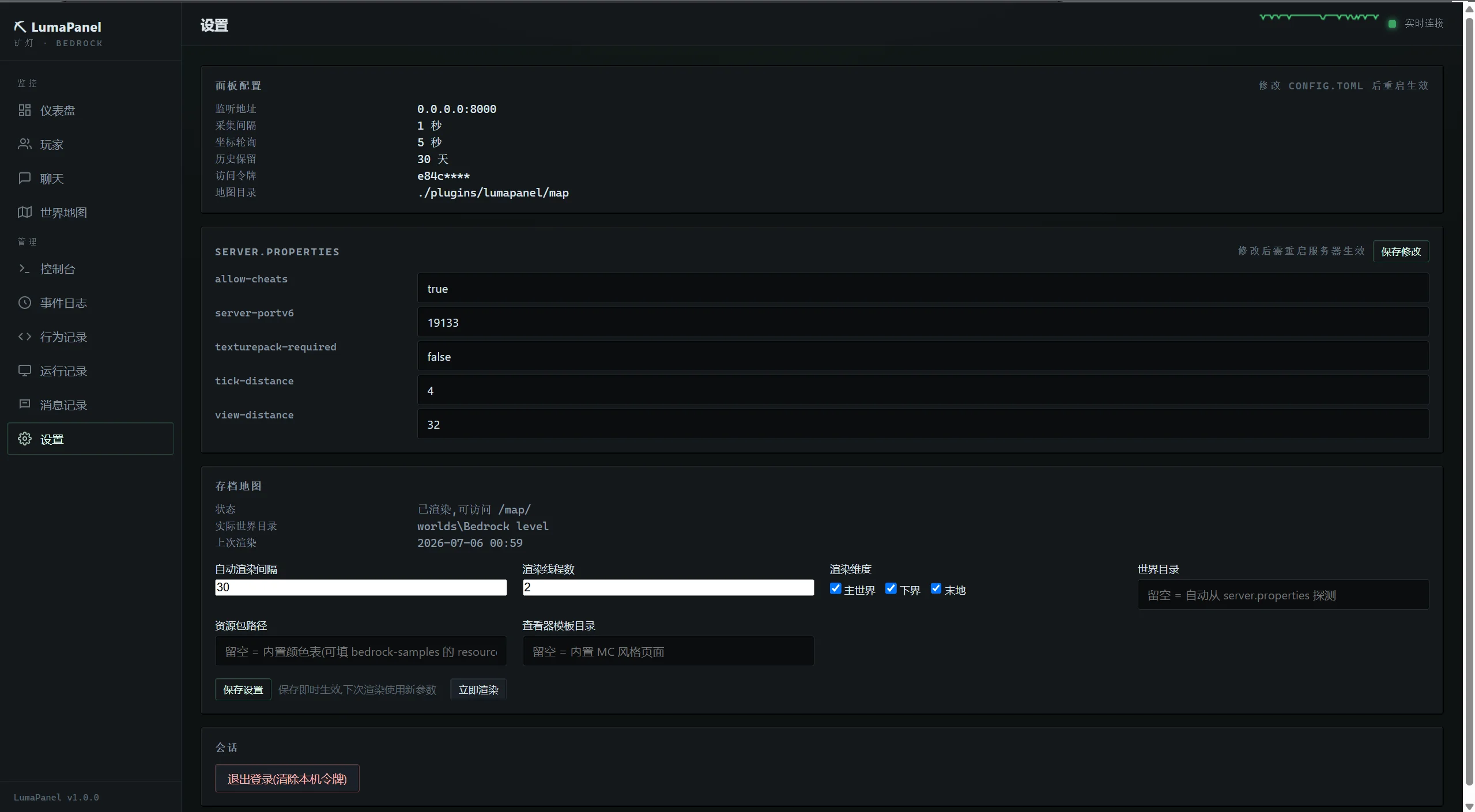
Task: Open the 消息记录 page
Action: point(90,405)
